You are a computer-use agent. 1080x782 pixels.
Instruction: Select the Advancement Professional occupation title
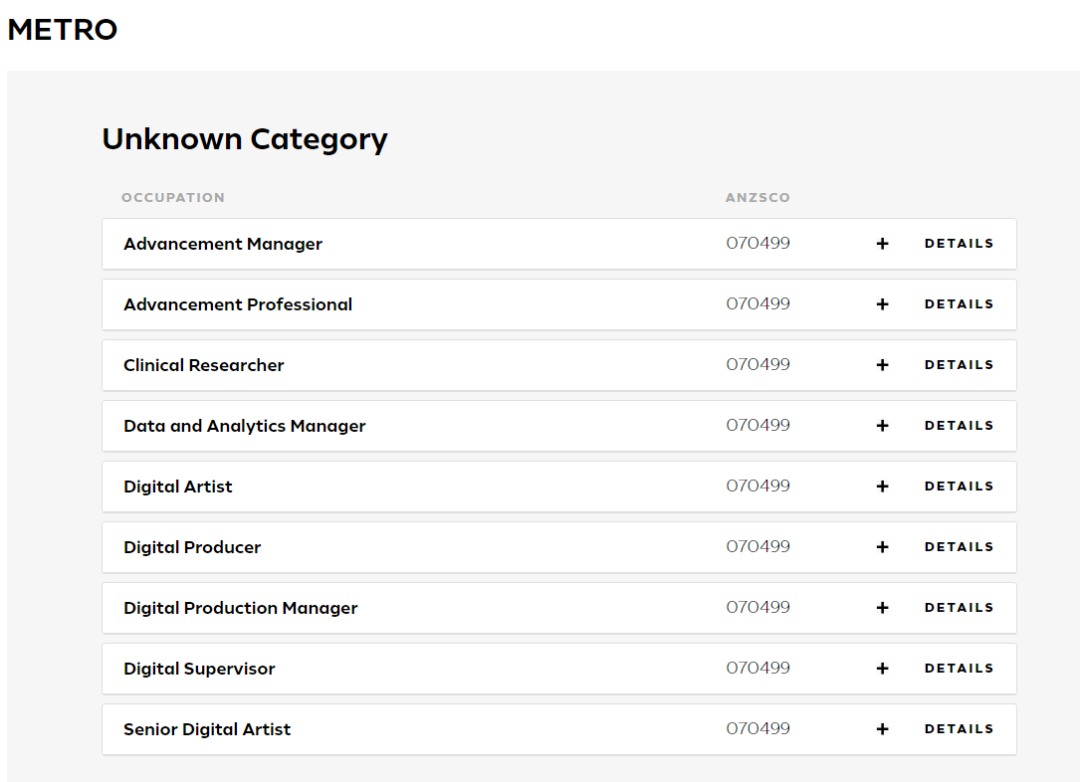238,305
